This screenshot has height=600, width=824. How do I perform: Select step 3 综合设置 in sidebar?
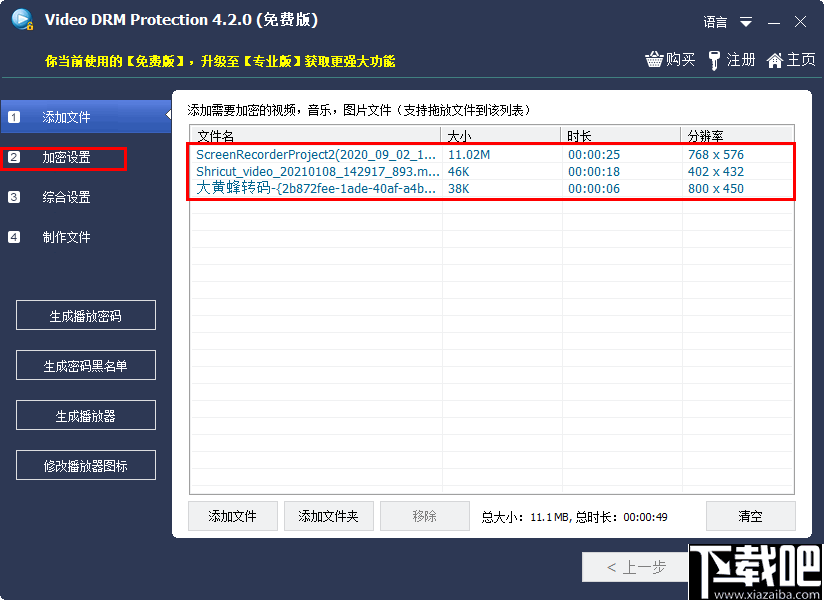tap(60, 197)
